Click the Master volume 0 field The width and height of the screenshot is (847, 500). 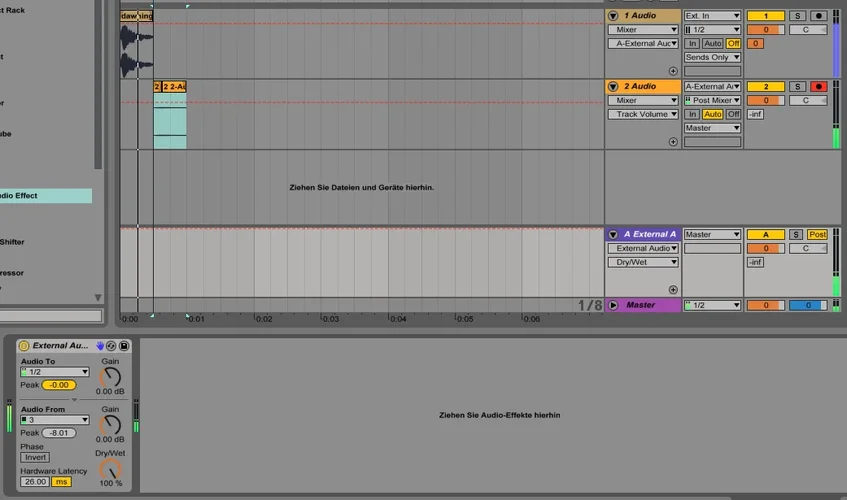click(765, 305)
